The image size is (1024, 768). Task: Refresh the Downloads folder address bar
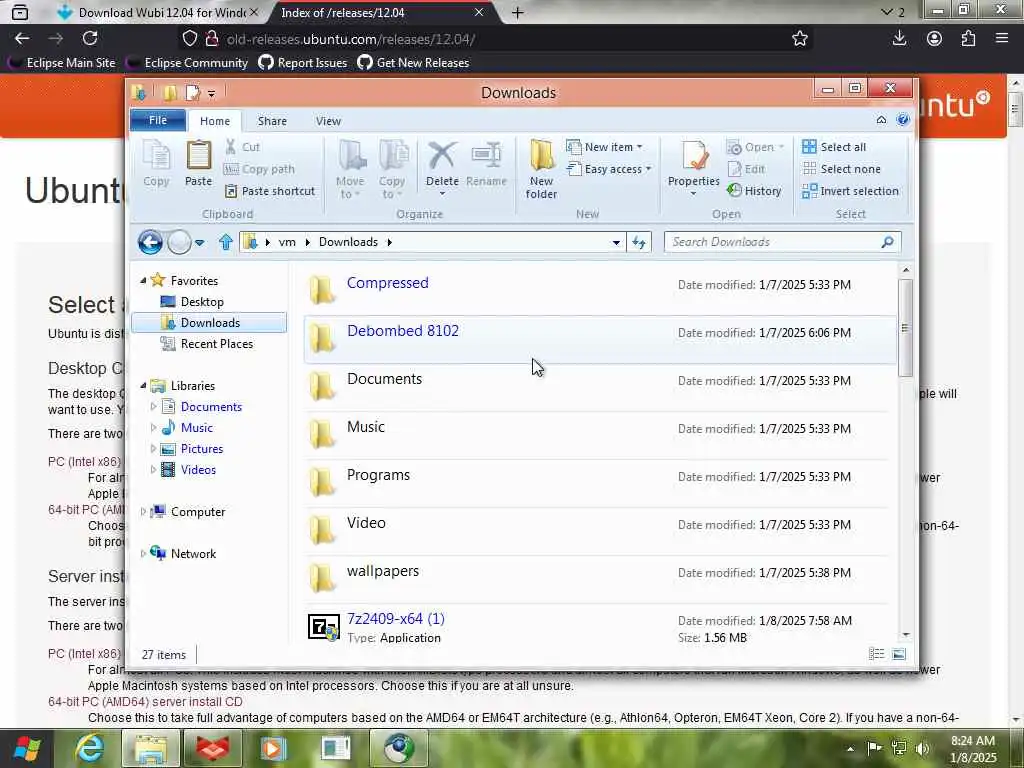[639, 242]
